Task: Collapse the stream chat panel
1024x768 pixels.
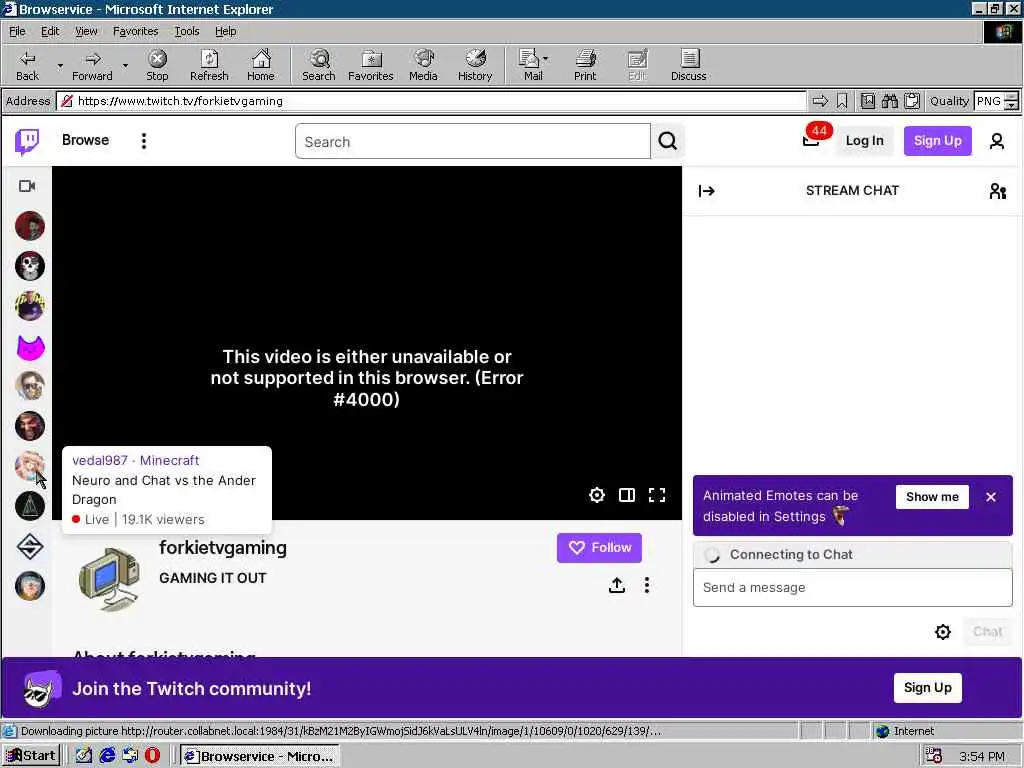Action: pos(707,191)
